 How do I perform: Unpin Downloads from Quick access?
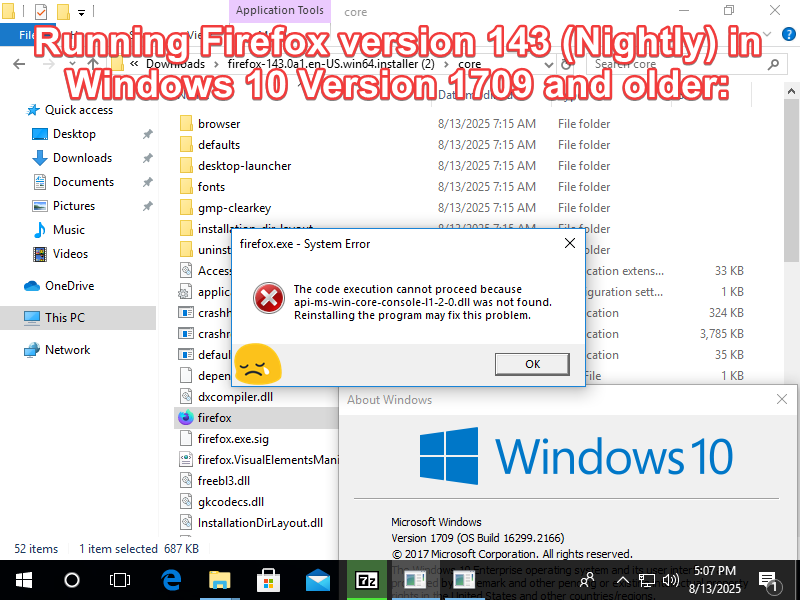coord(147,158)
